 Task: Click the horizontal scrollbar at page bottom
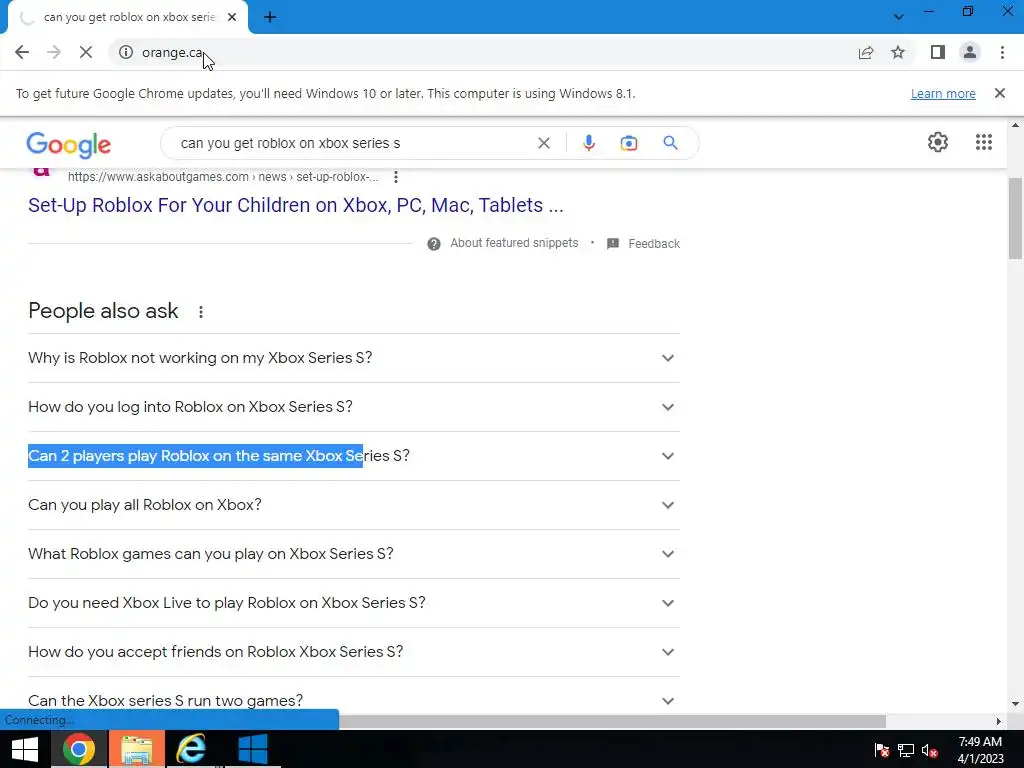pos(612,721)
